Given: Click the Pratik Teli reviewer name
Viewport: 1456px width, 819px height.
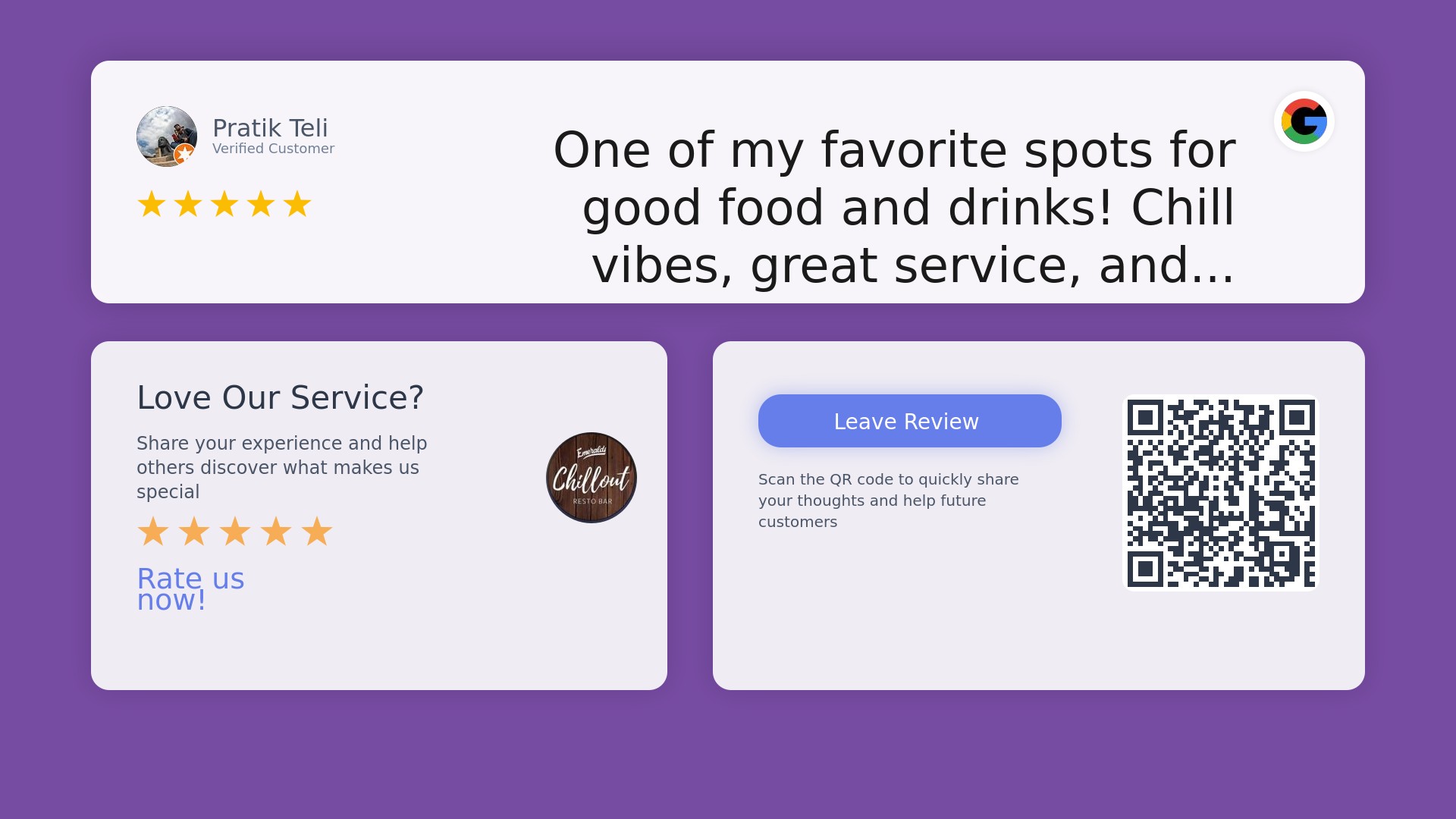Looking at the screenshot, I should (x=270, y=128).
